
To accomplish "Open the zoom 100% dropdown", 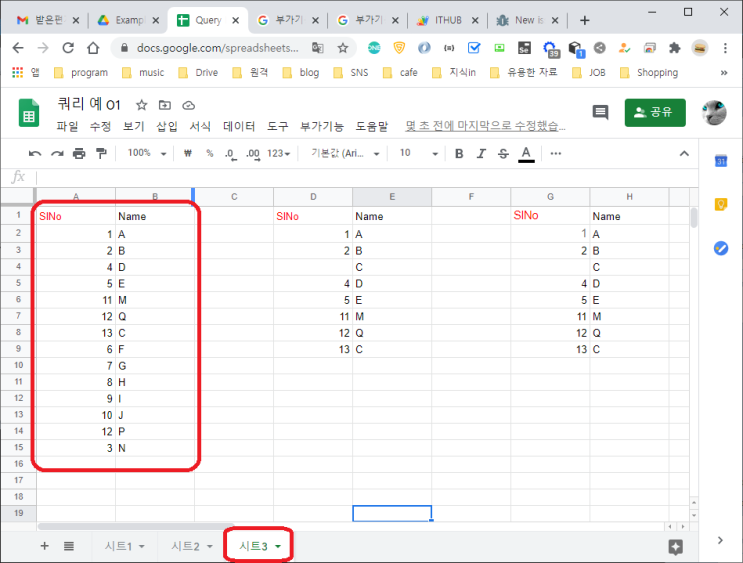I will pos(147,154).
